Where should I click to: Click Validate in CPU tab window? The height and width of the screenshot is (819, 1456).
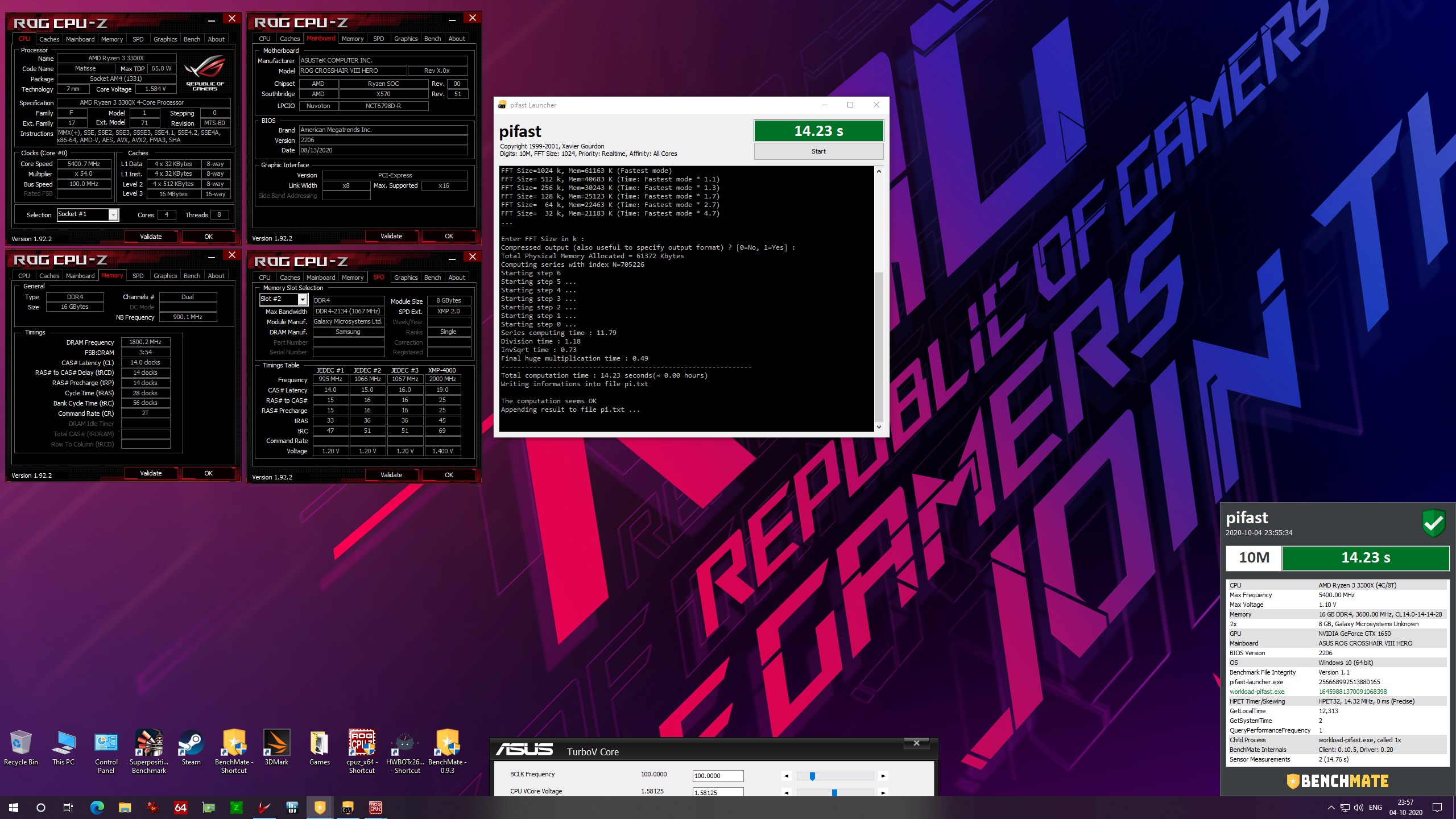pos(151,237)
